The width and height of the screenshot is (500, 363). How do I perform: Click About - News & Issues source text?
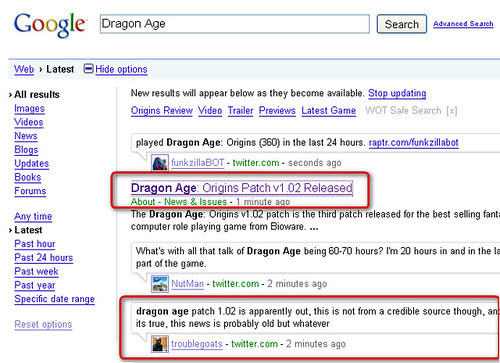pos(179,202)
